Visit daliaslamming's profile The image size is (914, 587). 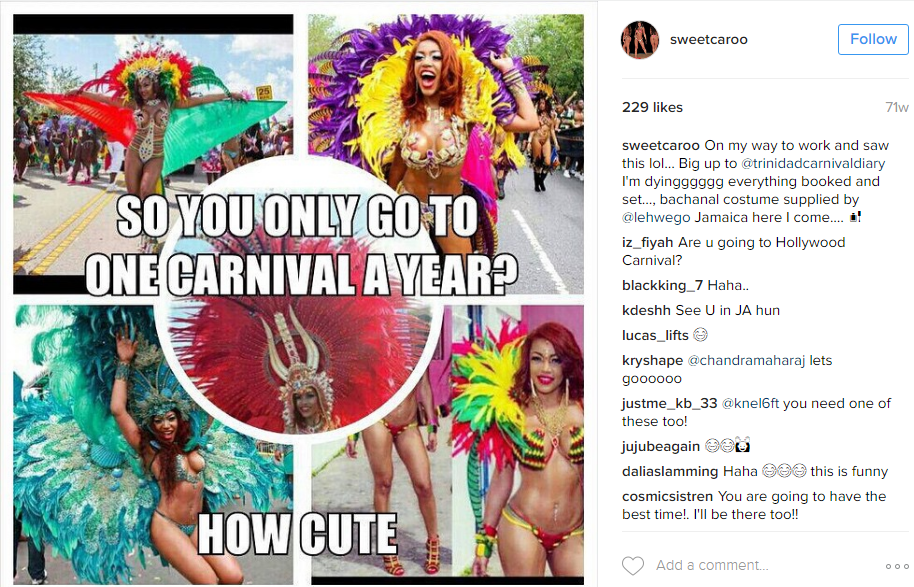[670, 472]
